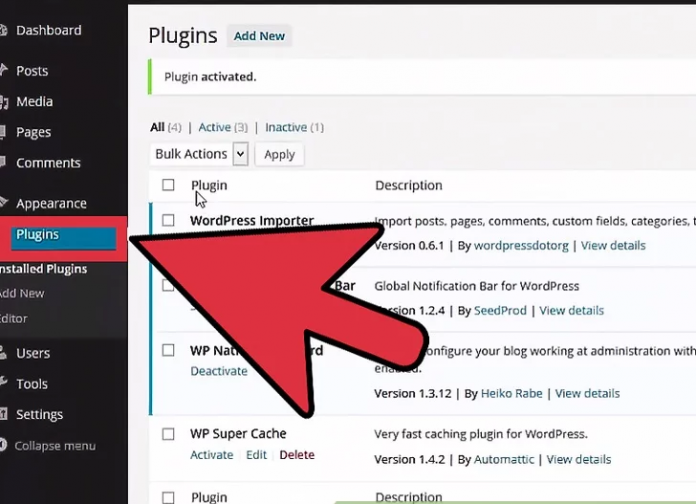Tick the select-all checkbox beside Plugin header

pos(168,185)
